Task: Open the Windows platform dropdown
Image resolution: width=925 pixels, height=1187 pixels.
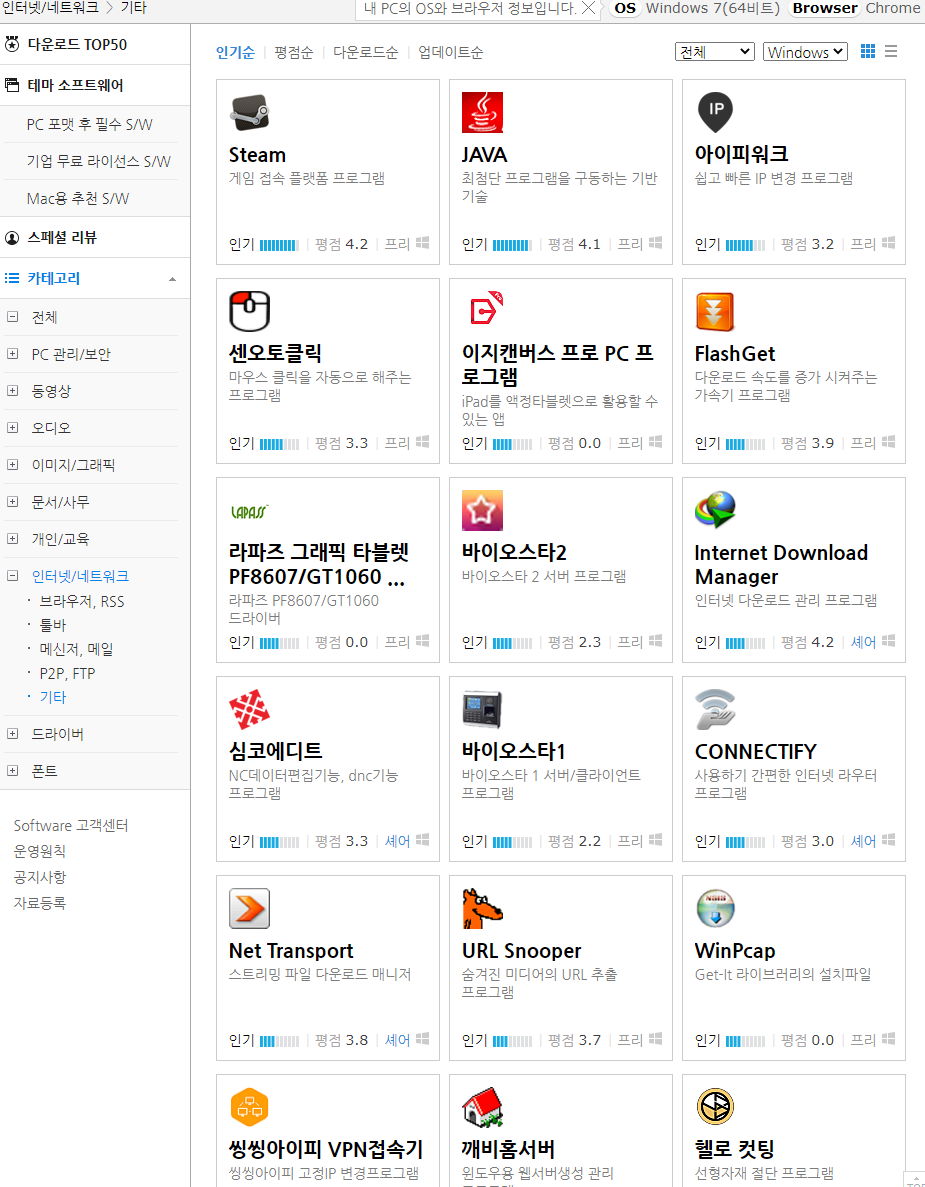Action: pos(805,51)
